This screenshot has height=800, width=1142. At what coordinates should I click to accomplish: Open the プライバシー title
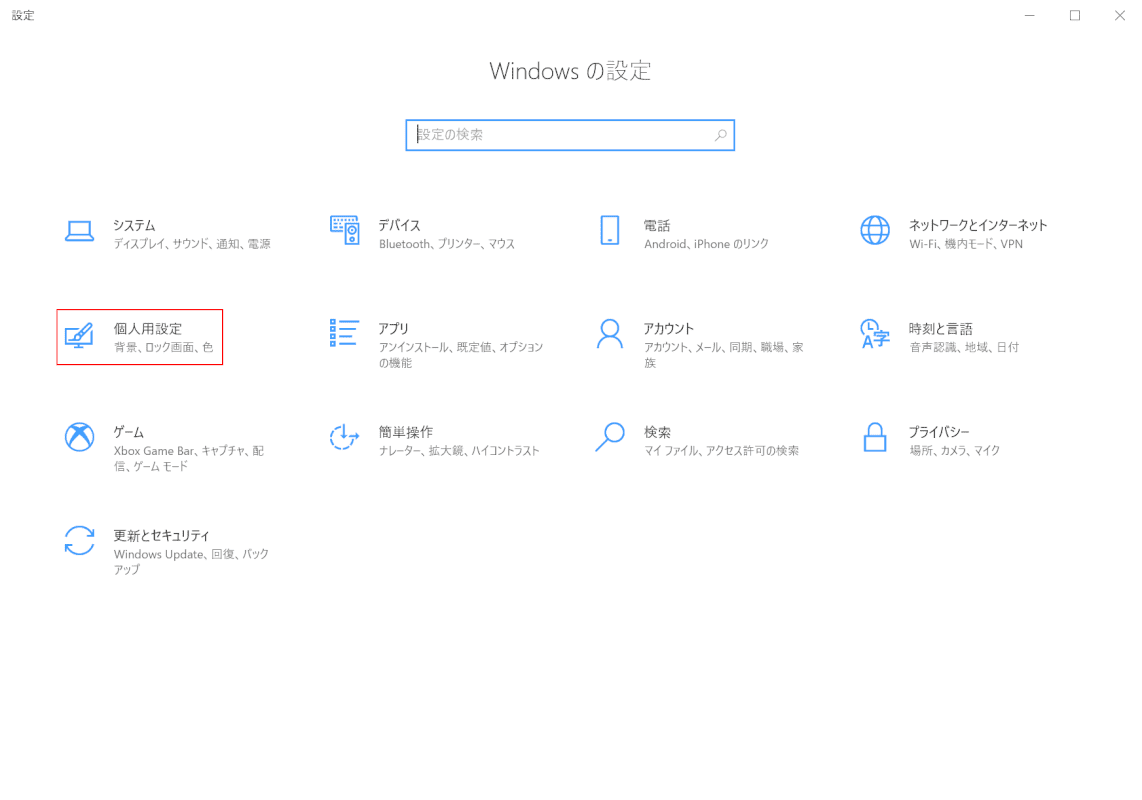coord(939,432)
